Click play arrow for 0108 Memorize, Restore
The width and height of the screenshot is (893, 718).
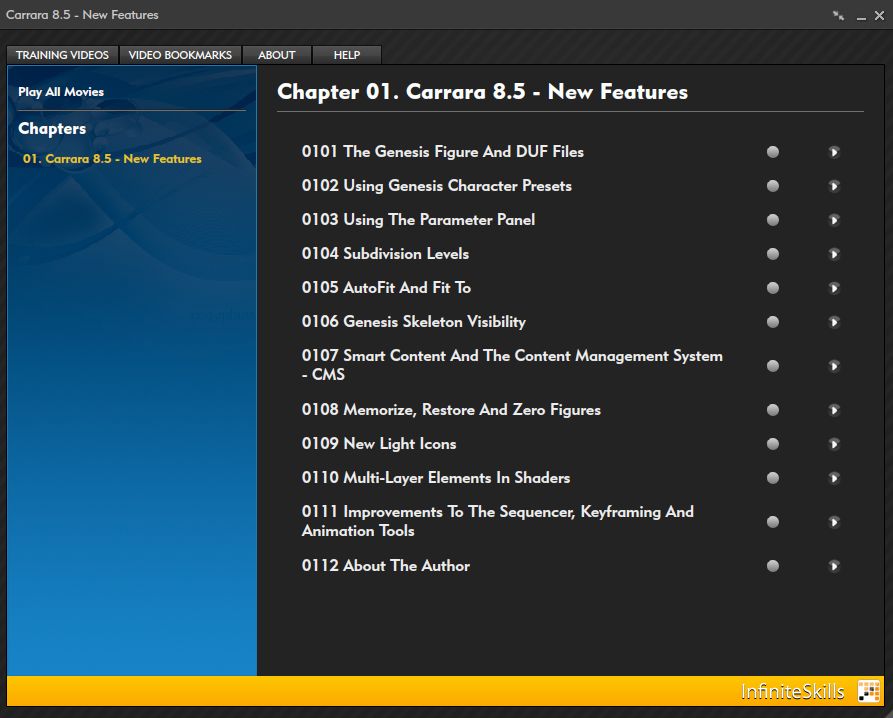834,410
